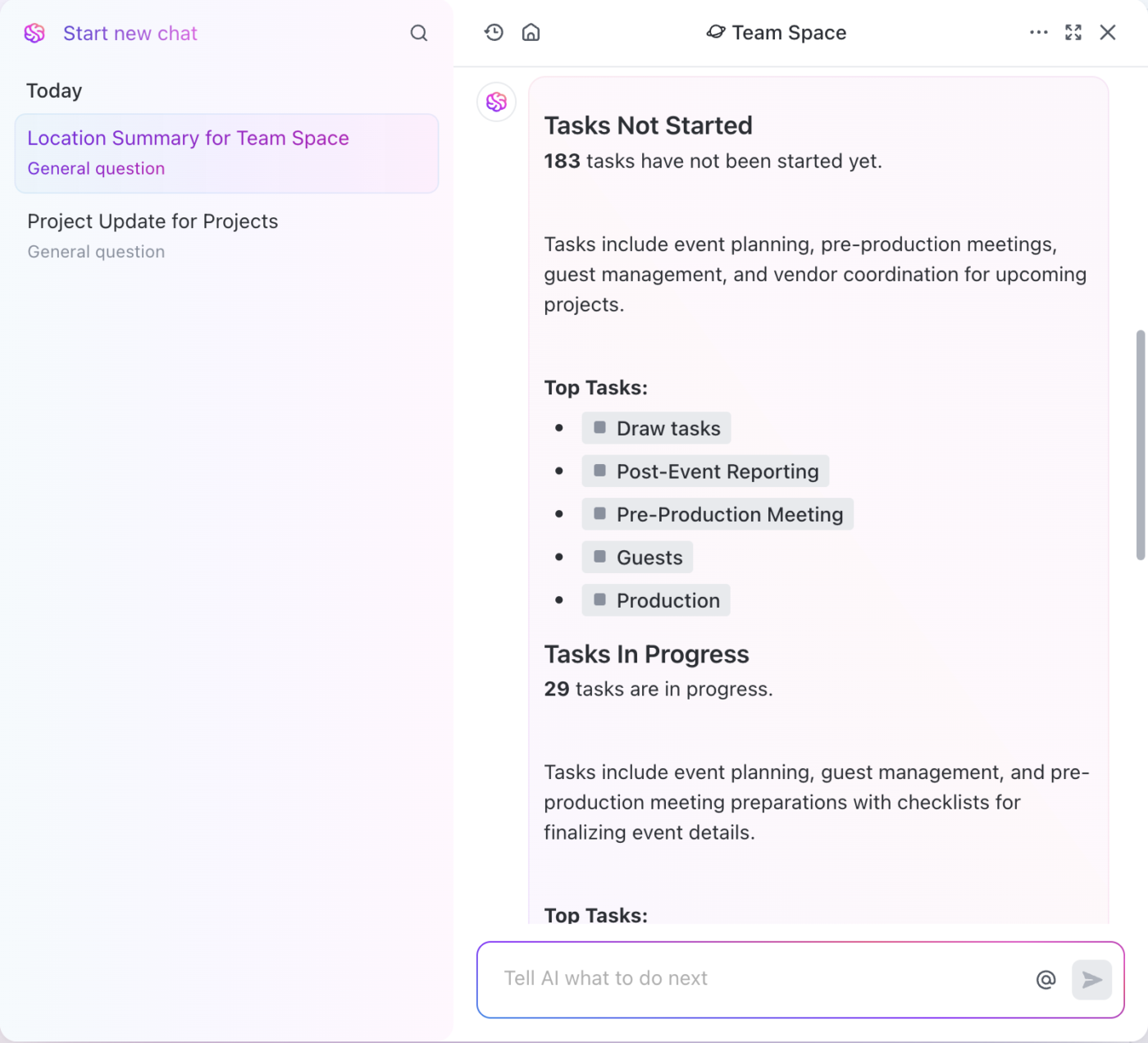Screen dimensions: 1148x1043
Task: Expand chat panel to fullscreen
Action: tap(1073, 33)
